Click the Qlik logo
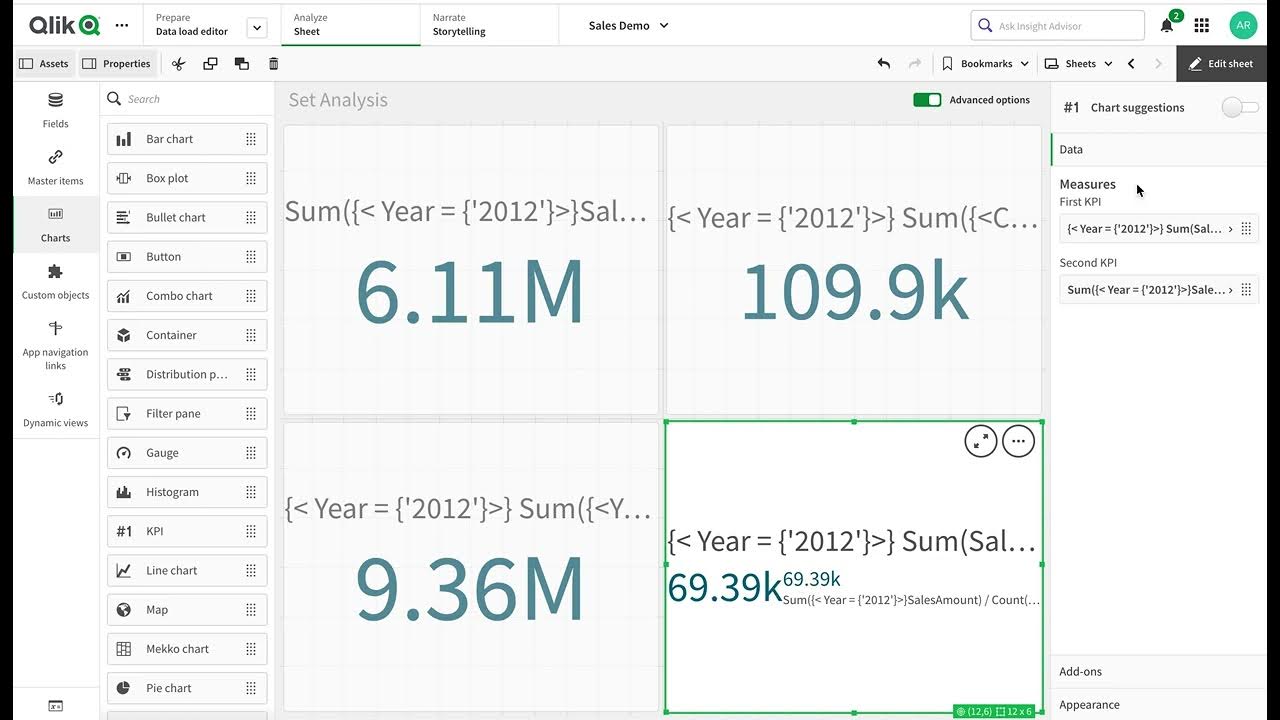 [x=64, y=25]
